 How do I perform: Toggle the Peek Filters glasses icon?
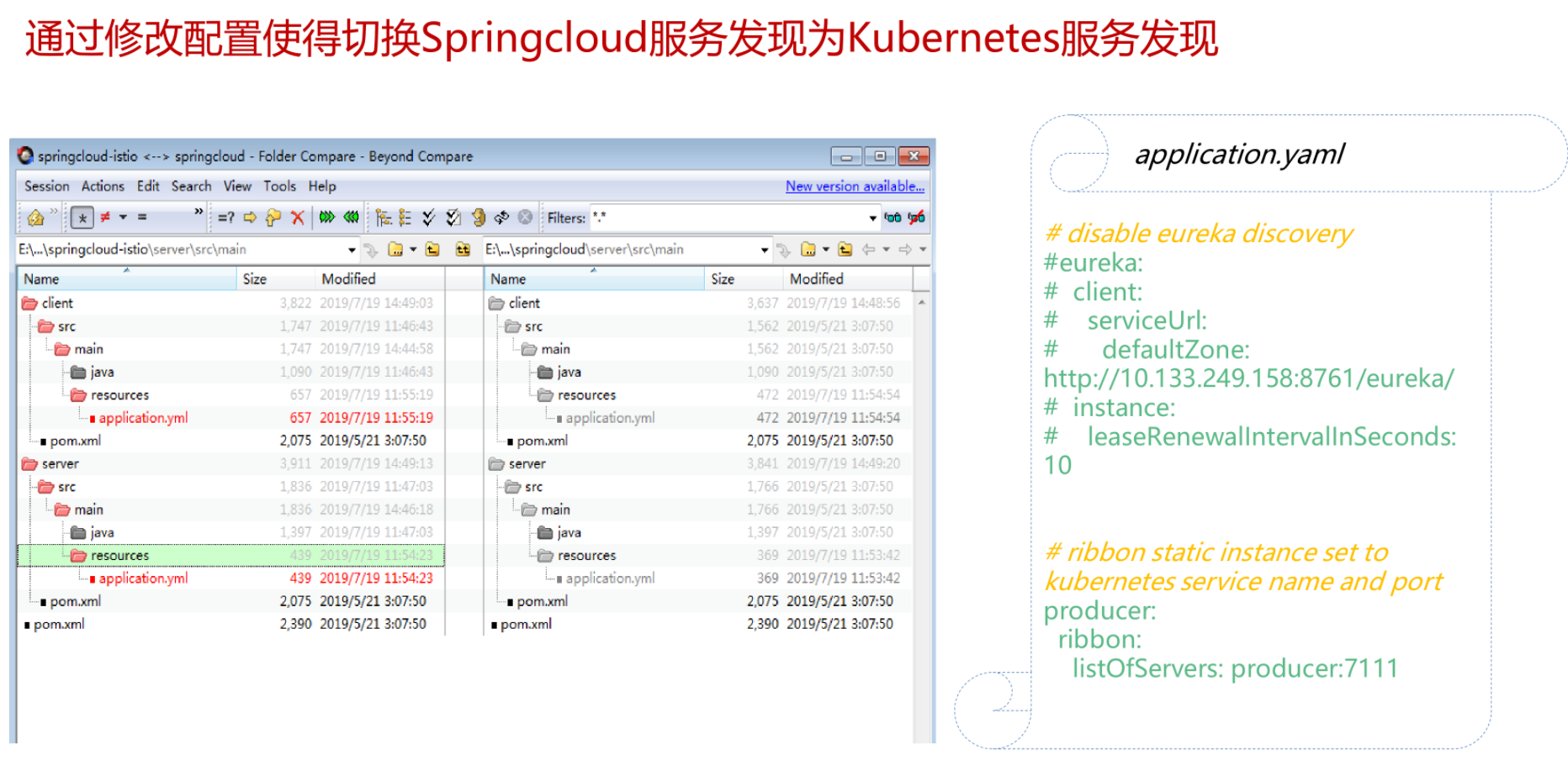893,218
